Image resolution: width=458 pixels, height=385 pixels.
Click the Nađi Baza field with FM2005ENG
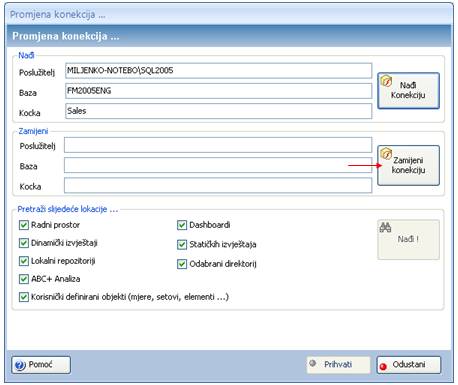[x=219, y=91]
